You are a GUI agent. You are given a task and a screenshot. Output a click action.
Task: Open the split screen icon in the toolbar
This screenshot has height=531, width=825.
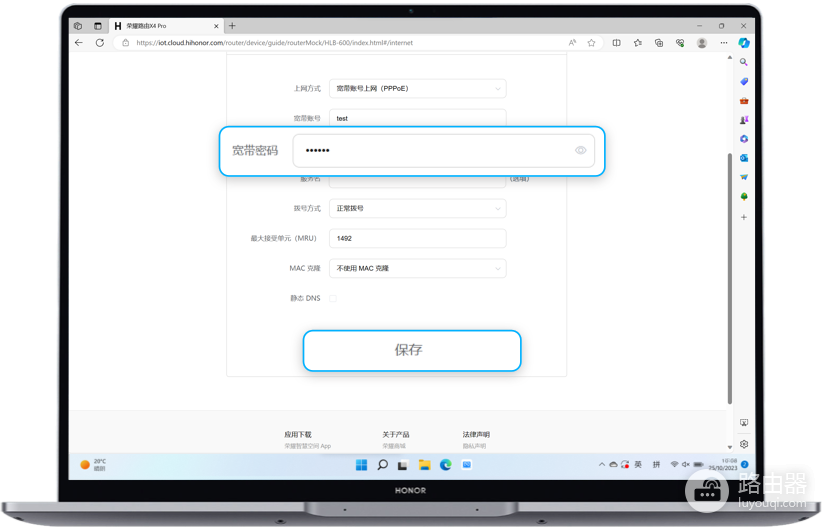point(616,43)
